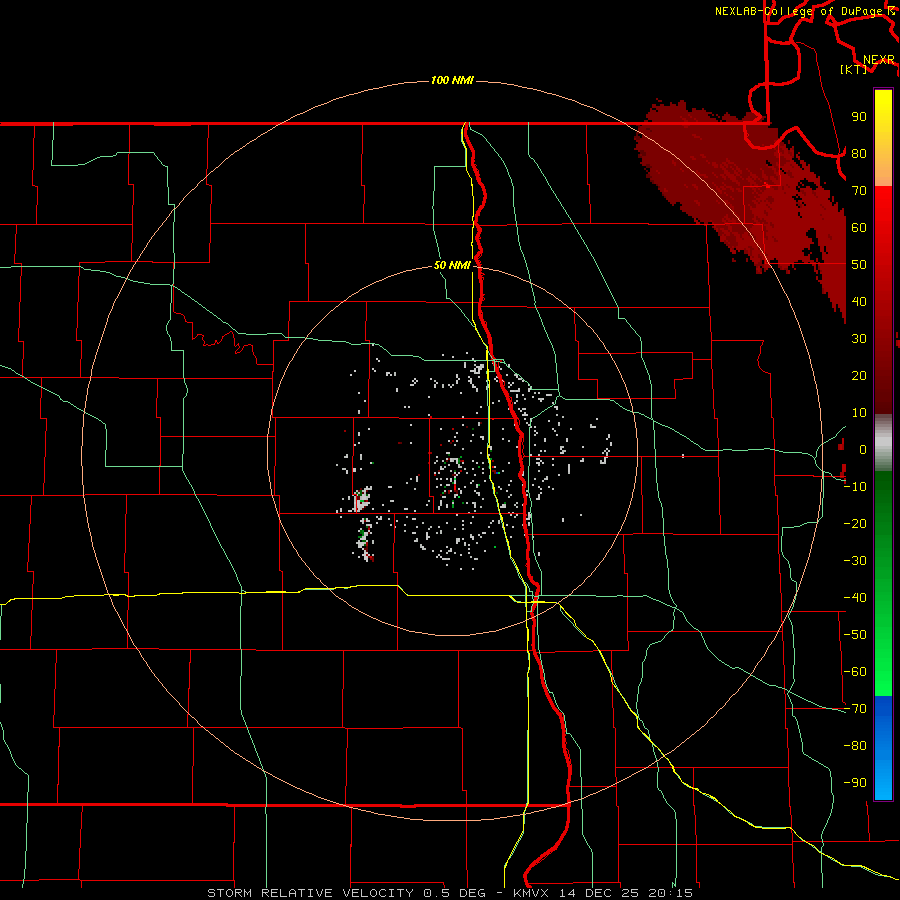Image resolution: width=900 pixels, height=900 pixels.
Task: Click the blue segment of the color bar
Action: coord(883,748)
